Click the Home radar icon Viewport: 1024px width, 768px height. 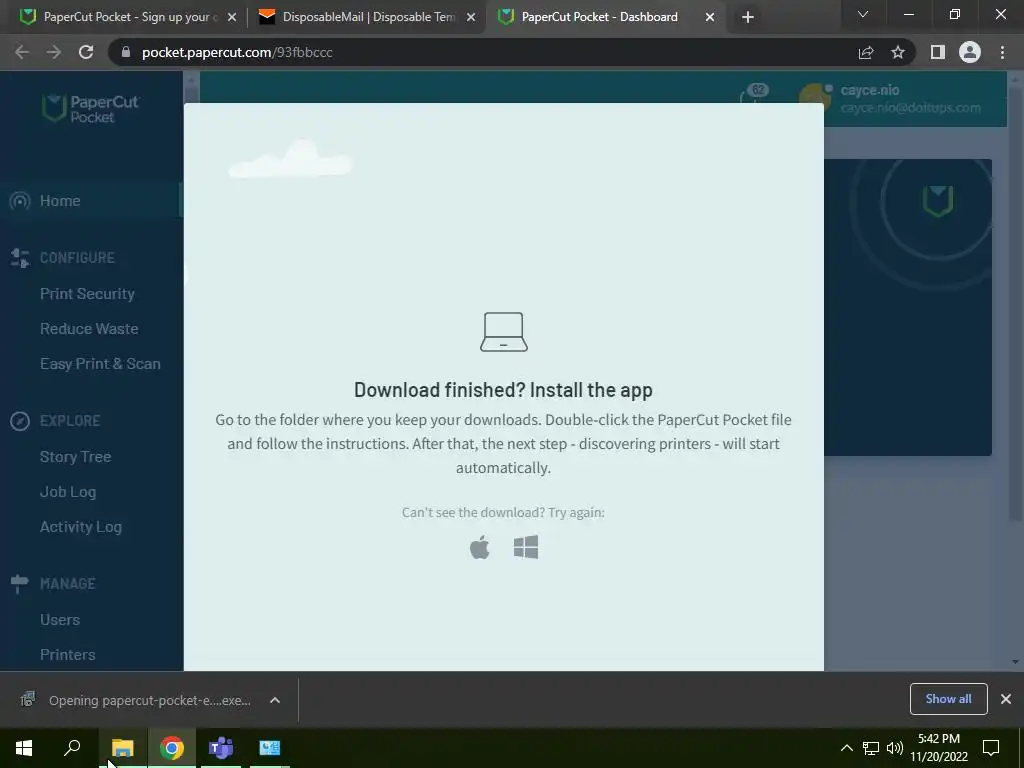(20, 200)
